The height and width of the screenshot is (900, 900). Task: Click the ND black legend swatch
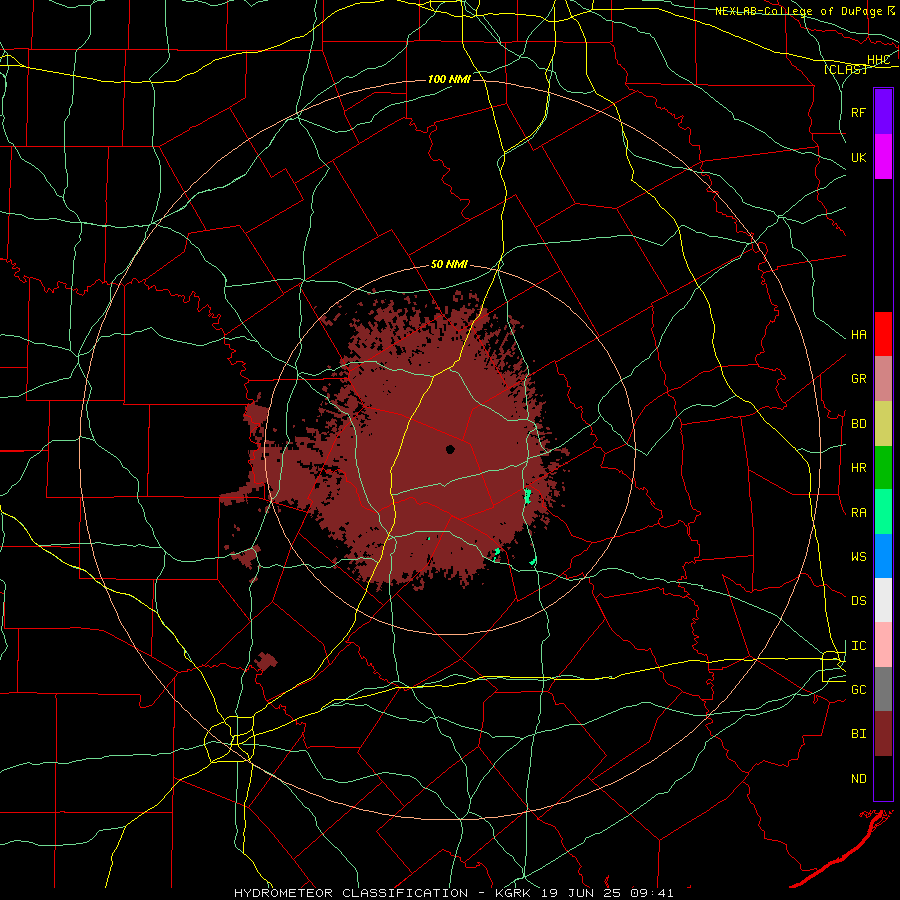click(883, 778)
